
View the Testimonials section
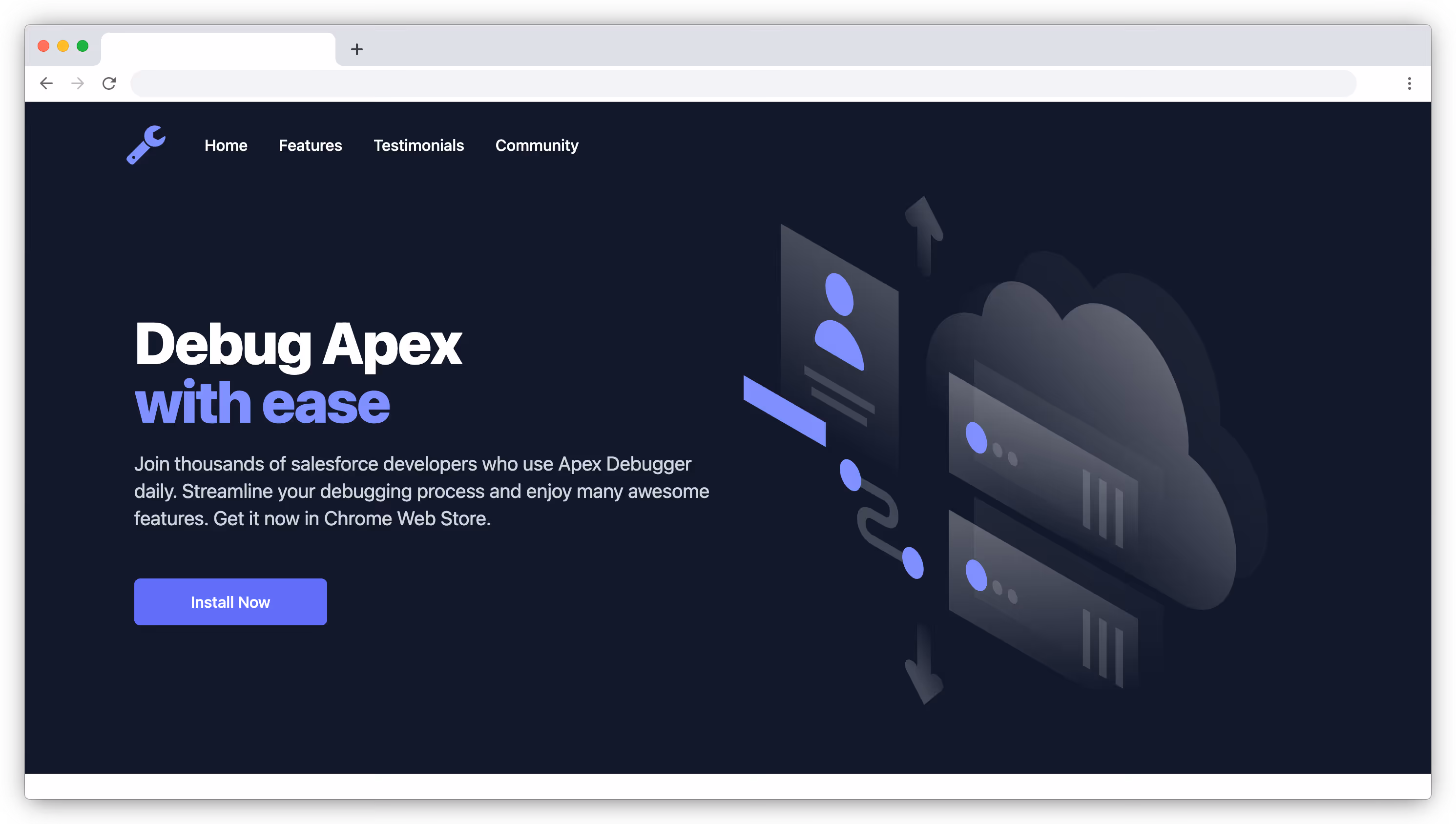tap(419, 145)
